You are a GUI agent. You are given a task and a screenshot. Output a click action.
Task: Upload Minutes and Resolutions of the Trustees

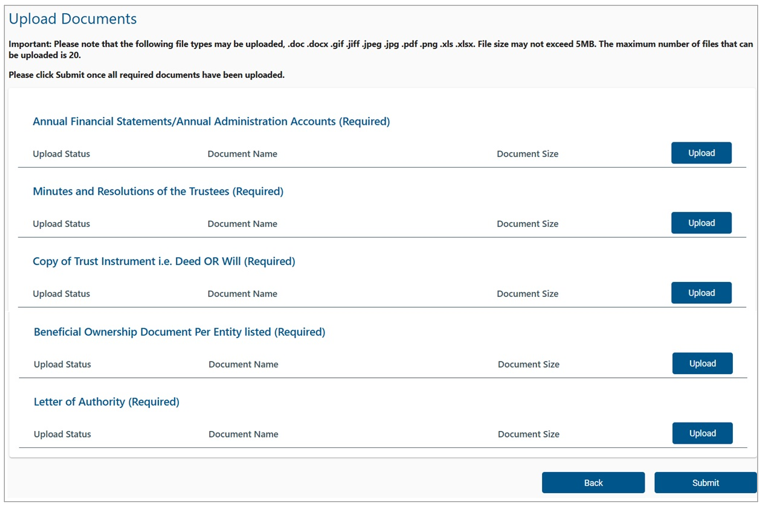tap(701, 222)
